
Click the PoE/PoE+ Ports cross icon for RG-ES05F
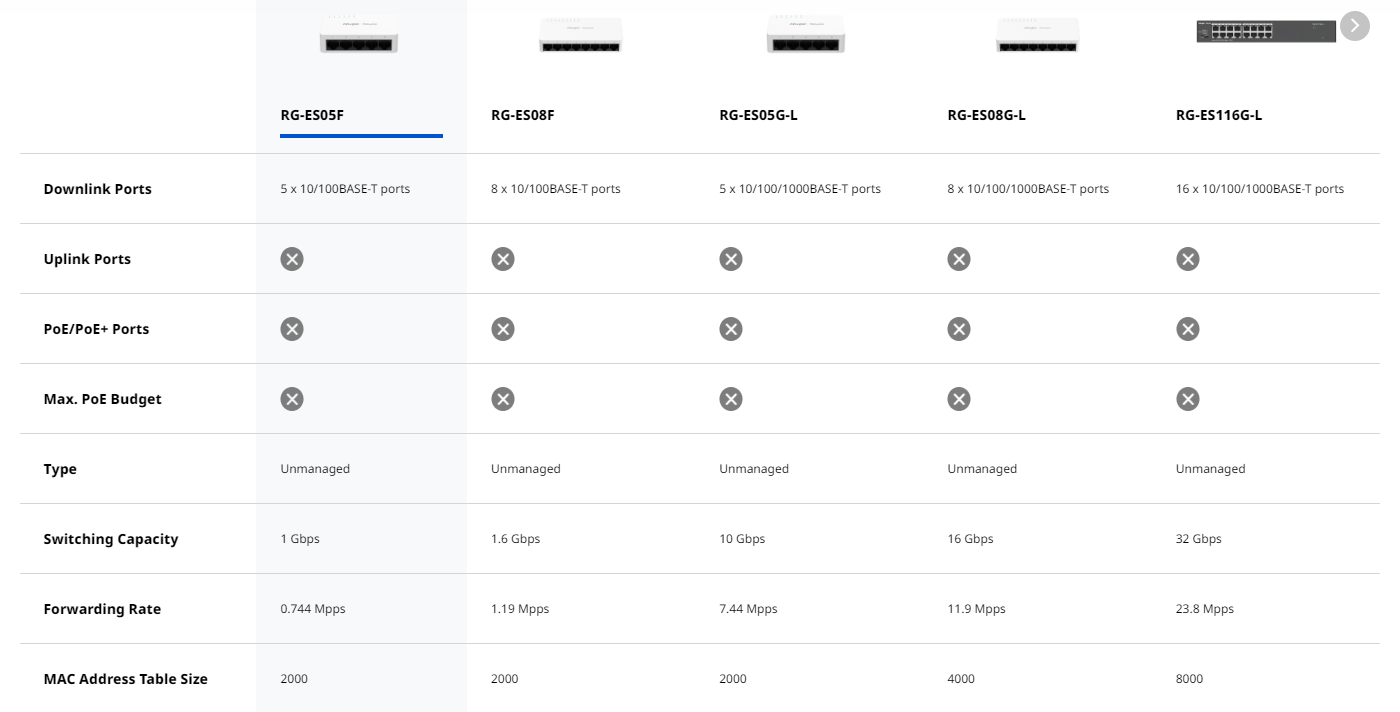pos(291,329)
